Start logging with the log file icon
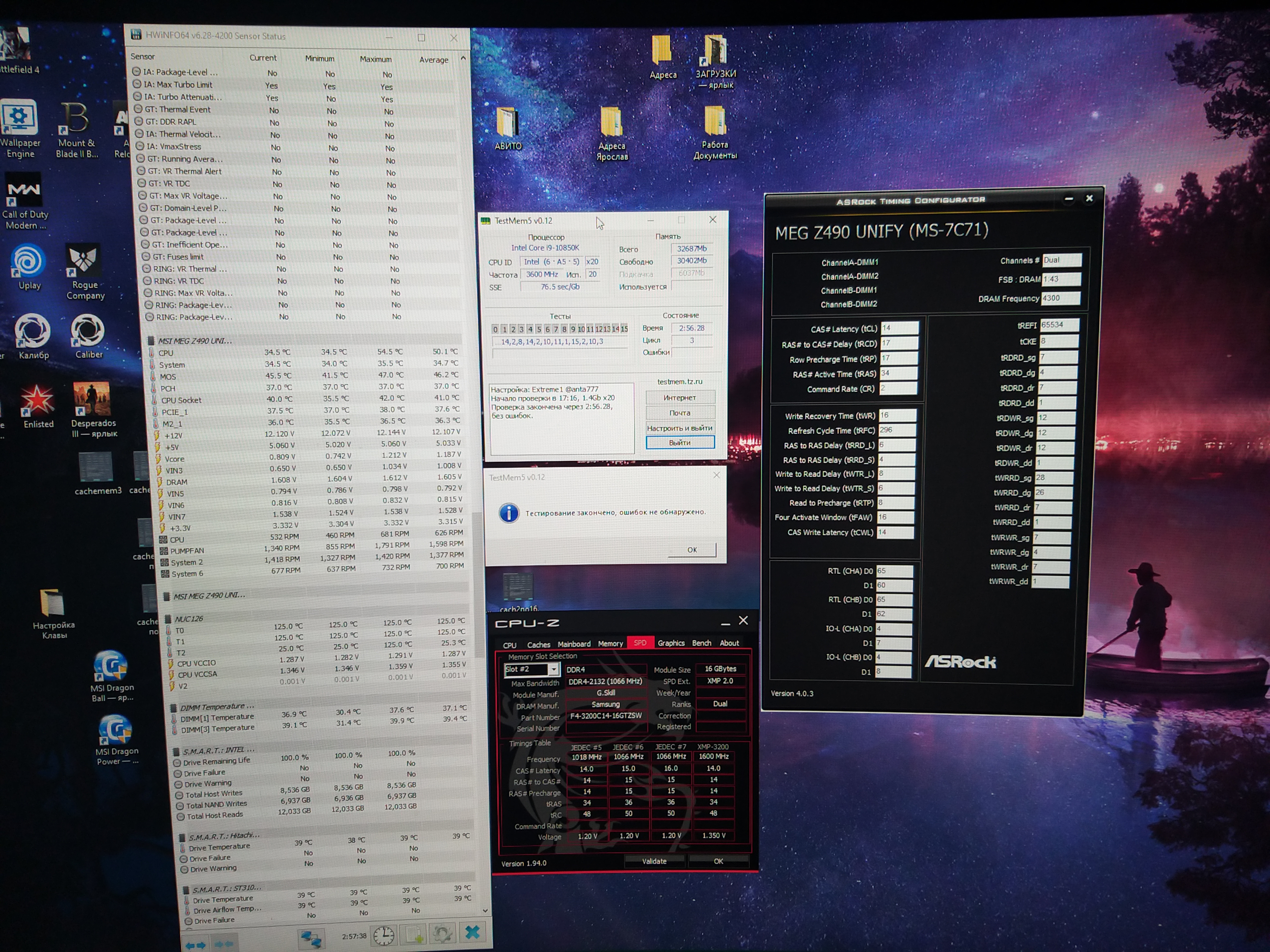The image size is (1270, 952). [414, 935]
